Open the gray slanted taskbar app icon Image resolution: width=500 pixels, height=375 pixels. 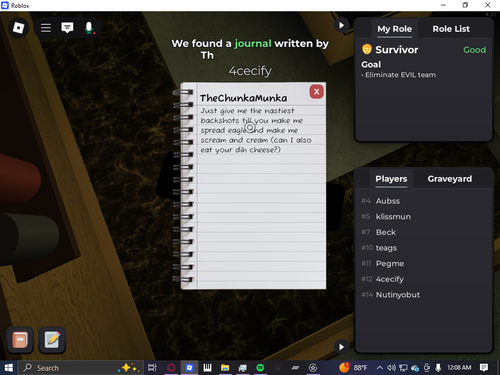click(x=295, y=368)
